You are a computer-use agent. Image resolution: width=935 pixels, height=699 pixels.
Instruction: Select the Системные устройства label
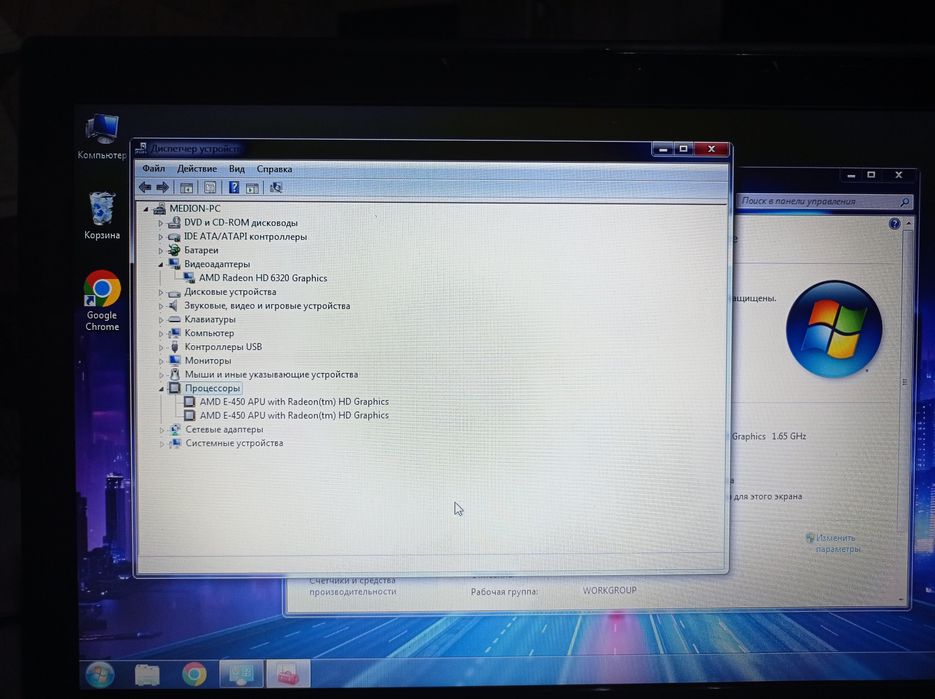pyautogui.click(x=234, y=443)
